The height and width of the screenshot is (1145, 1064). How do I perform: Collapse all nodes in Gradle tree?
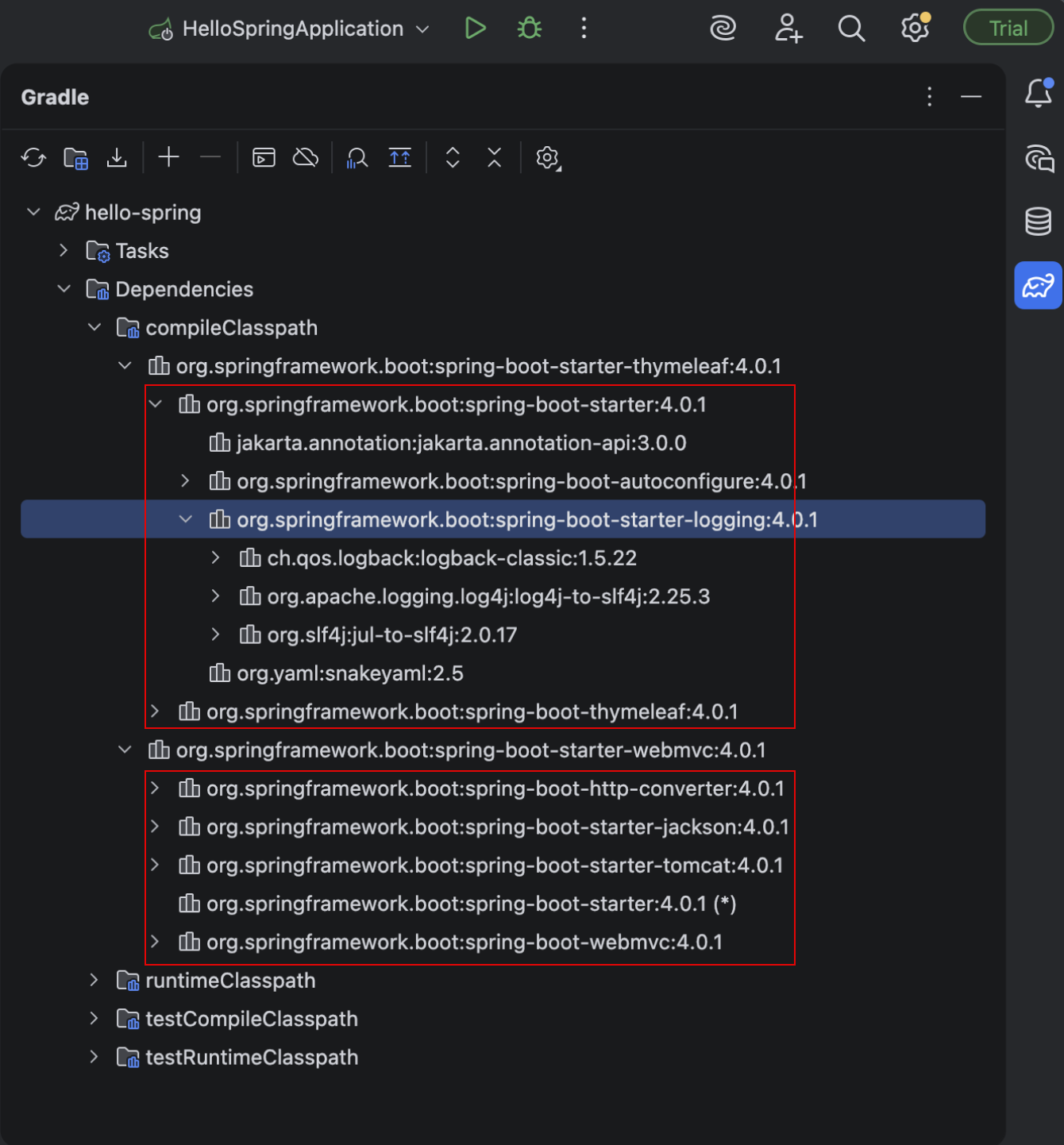coord(494,157)
